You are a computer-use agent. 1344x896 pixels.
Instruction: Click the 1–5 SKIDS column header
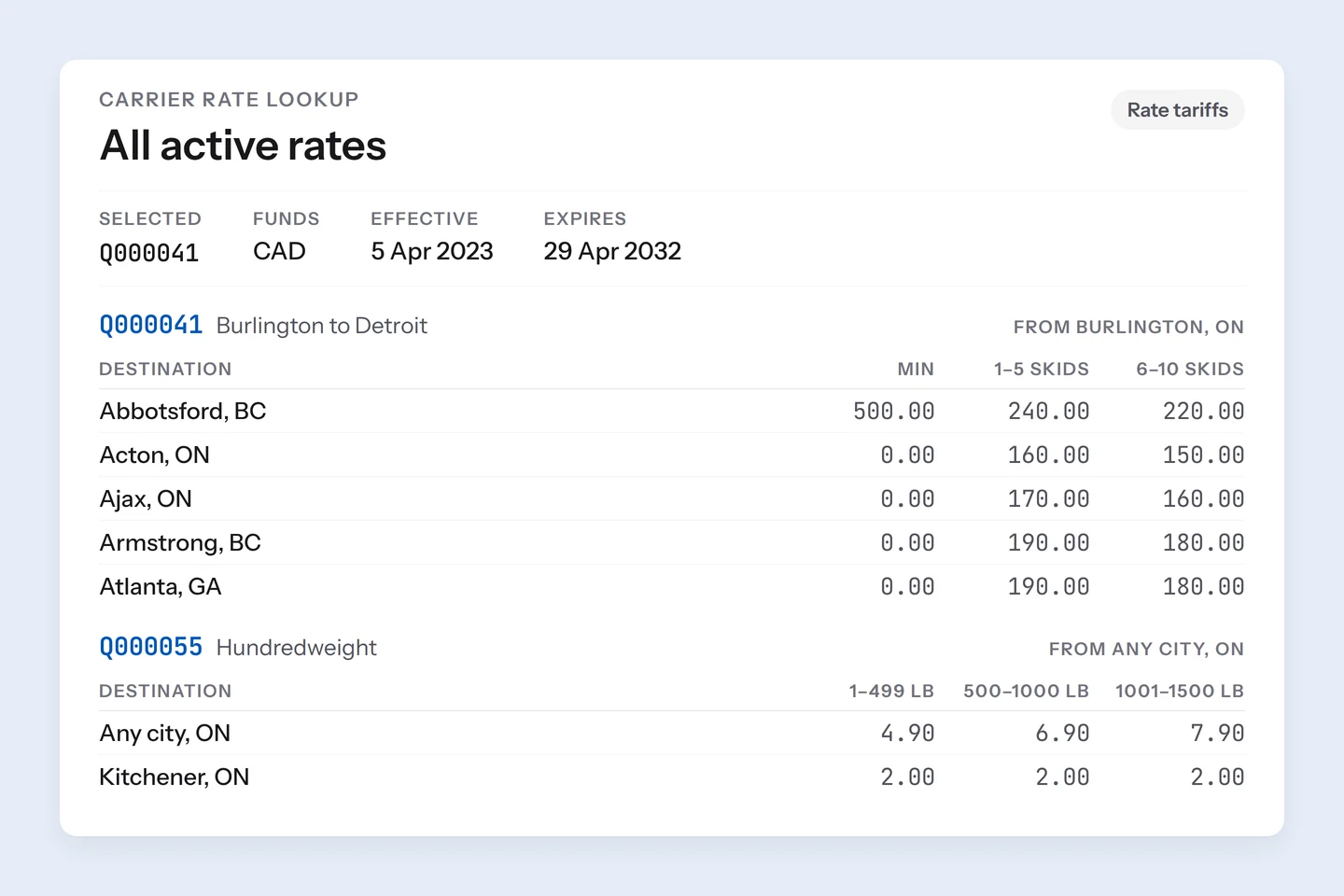point(1042,369)
